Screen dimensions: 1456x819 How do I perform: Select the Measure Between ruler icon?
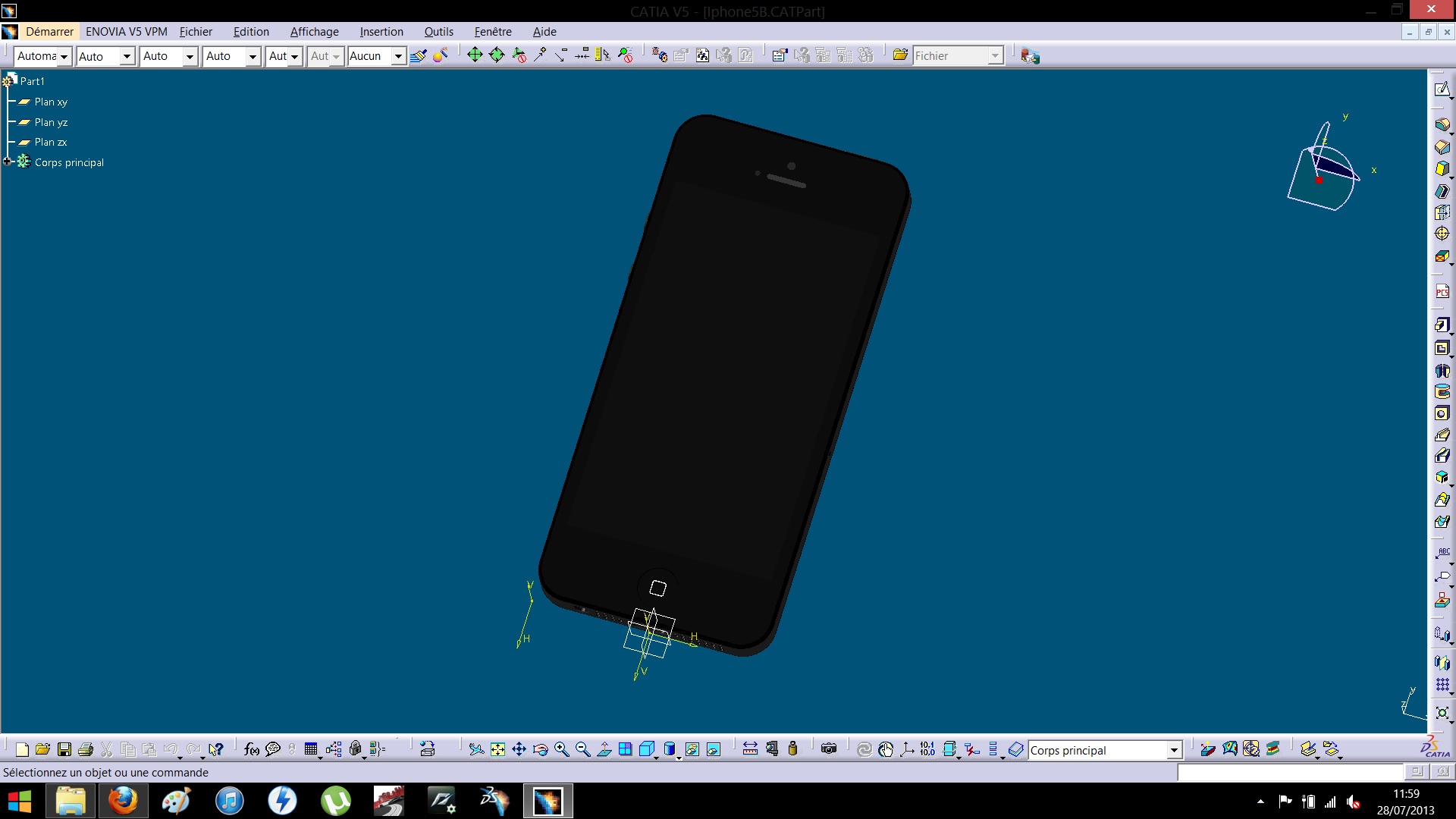point(750,749)
